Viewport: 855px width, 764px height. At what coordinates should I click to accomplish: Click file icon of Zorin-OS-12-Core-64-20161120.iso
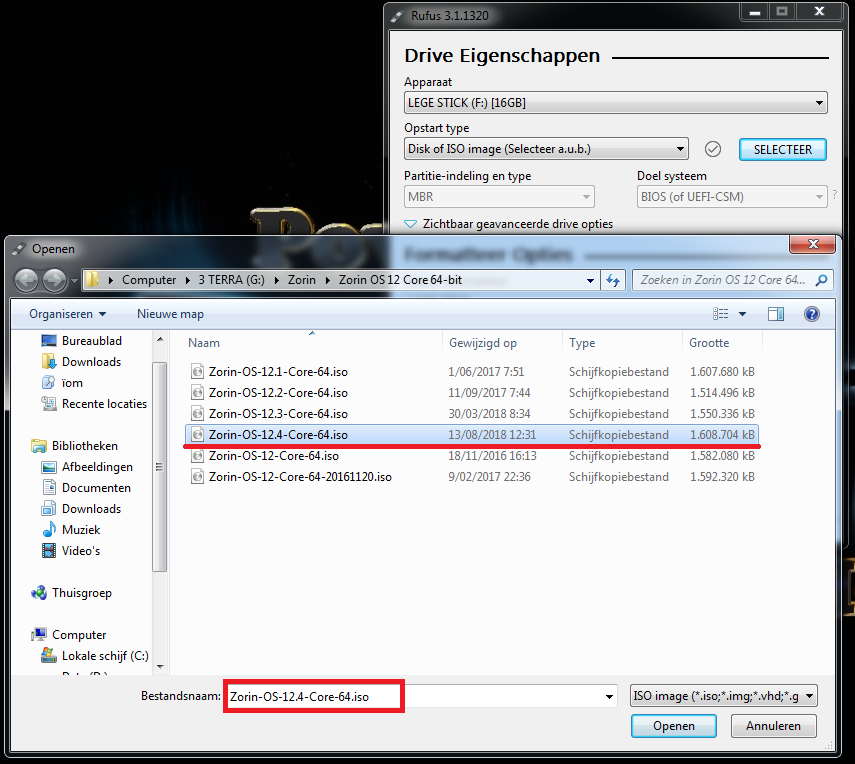pyautogui.click(x=197, y=477)
